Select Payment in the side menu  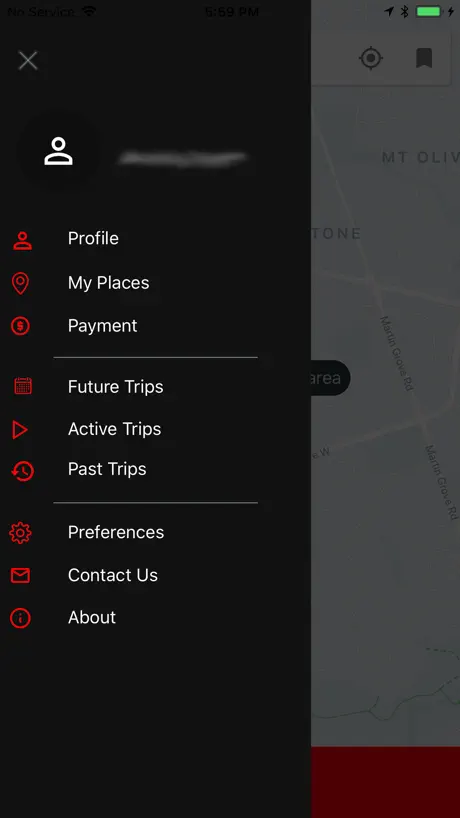tap(103, 326)
